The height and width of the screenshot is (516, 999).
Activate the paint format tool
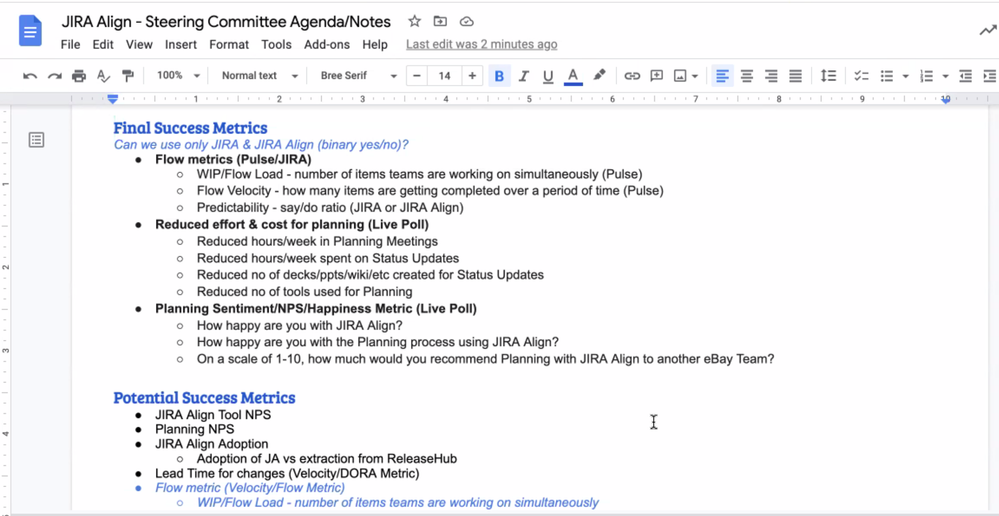128,76
